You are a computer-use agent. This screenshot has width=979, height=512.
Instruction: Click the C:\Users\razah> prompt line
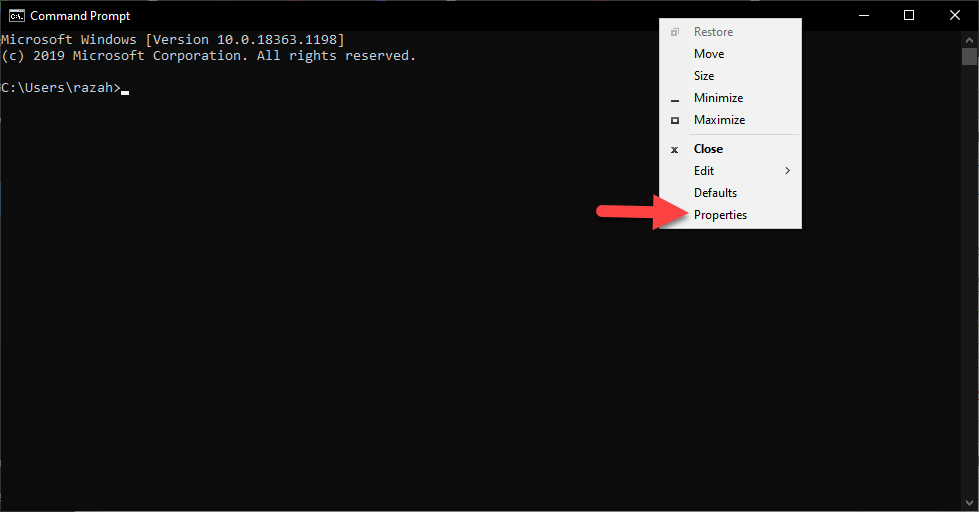pos(60,88)
